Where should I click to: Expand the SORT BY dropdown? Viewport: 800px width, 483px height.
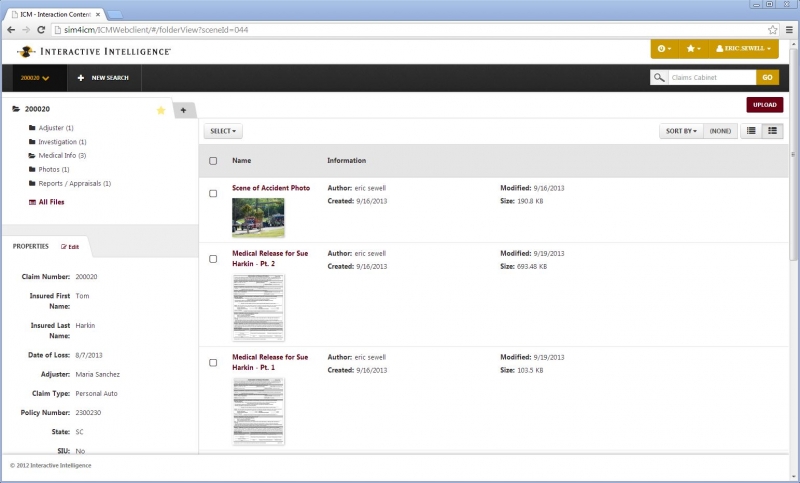click(x=680, y=131)
